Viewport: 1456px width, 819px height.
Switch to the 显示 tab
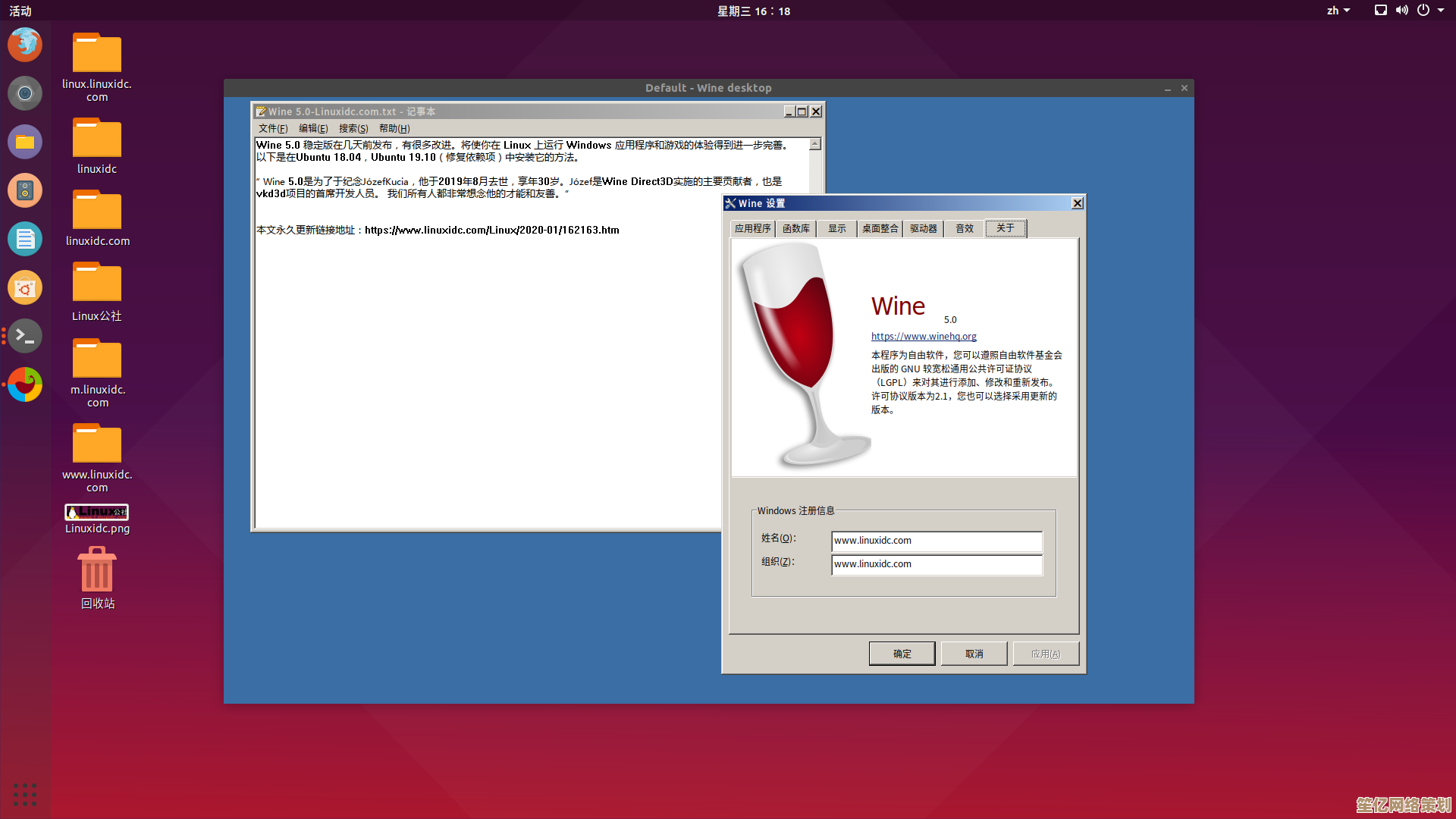click(x=837, y=229)
